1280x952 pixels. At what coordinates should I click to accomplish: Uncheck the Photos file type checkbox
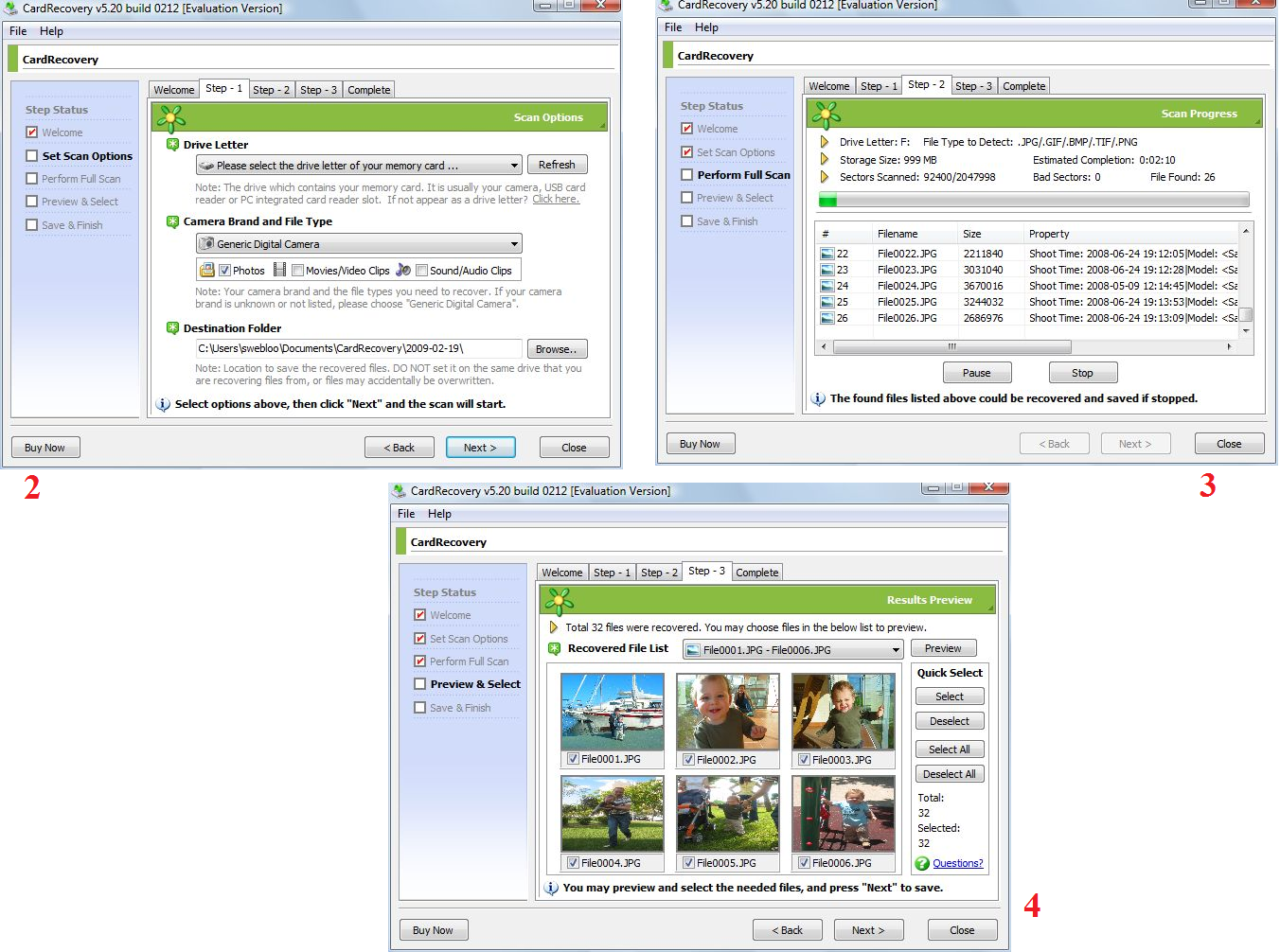[x=225, y=271]
